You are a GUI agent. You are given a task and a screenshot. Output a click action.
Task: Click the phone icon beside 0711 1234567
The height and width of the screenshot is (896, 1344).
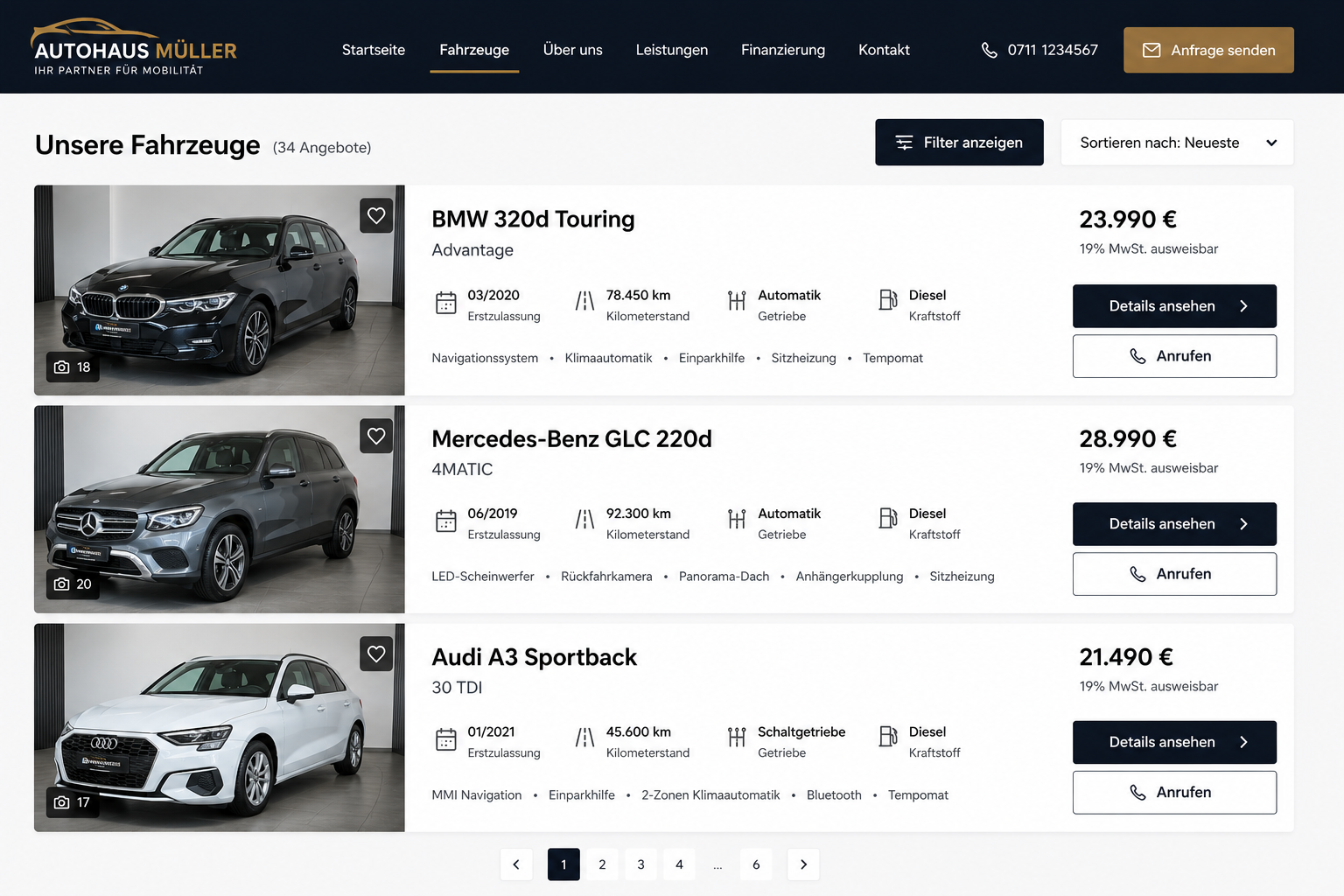[989, 50]
